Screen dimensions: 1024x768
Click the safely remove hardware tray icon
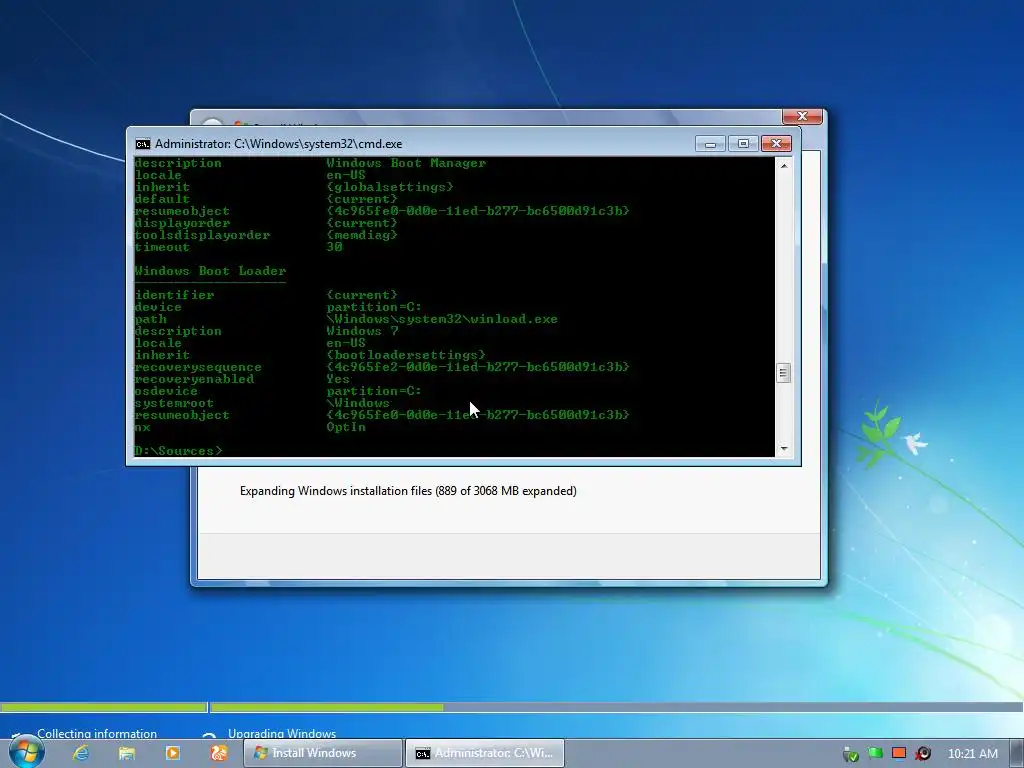click(x=850, y=754)
